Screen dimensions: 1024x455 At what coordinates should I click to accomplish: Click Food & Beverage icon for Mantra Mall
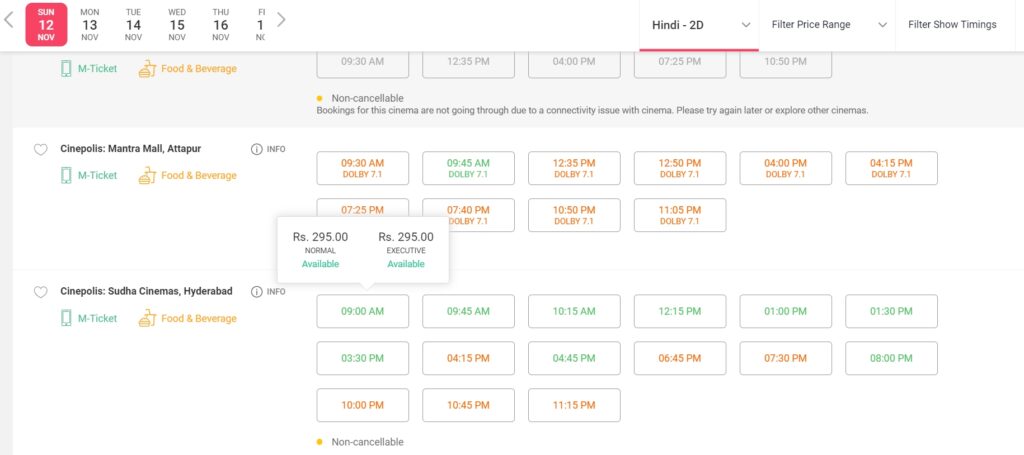pos(148,175)
